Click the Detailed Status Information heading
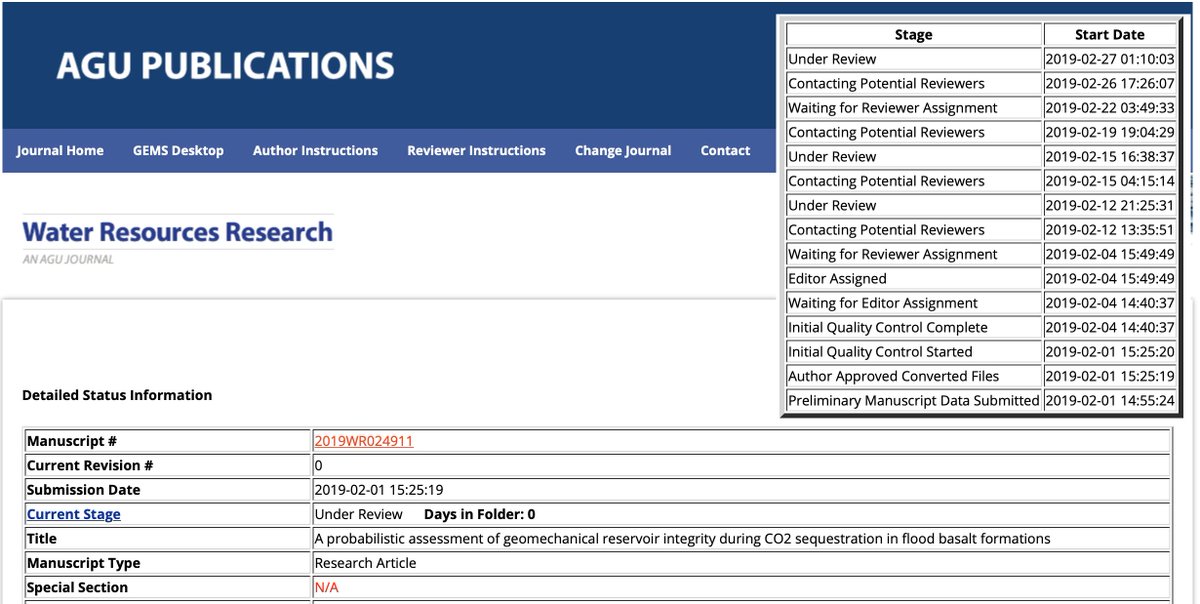The width and height of the screenshot is (1200, 604). click(x=117, y=395)
